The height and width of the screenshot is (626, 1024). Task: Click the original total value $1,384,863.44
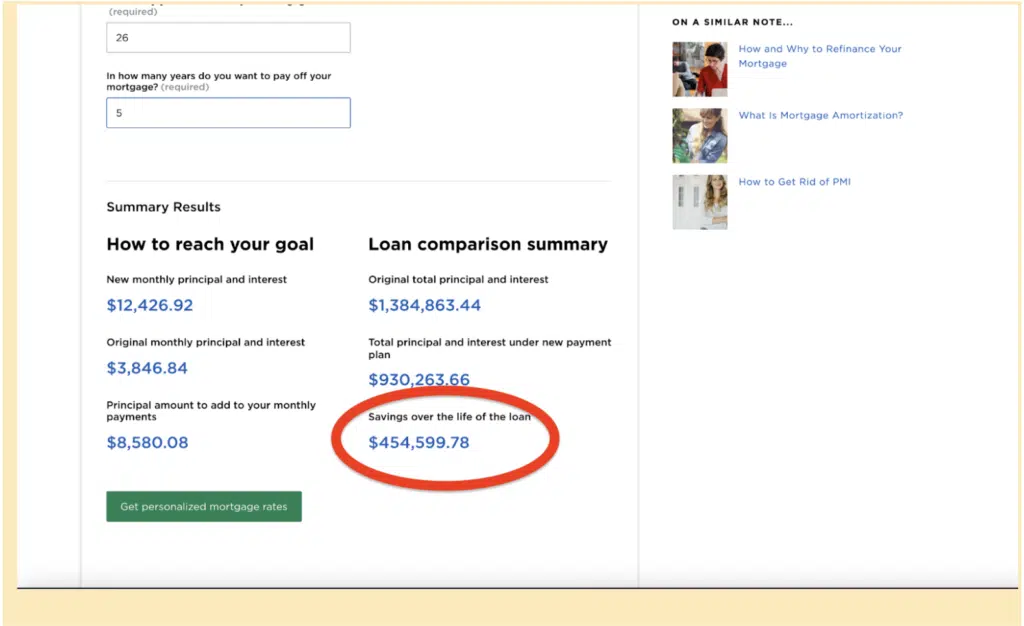coord(425,306)
